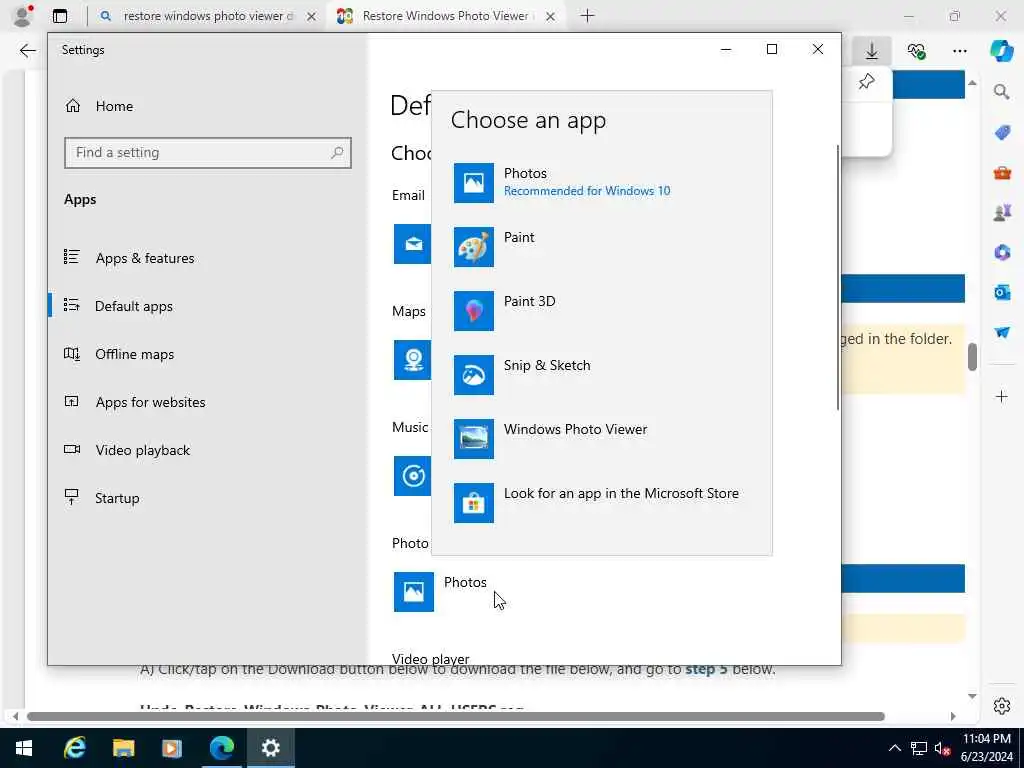Select Default apps in sidebar
The height and width of the screenshot is (768, 1024).
208,306
